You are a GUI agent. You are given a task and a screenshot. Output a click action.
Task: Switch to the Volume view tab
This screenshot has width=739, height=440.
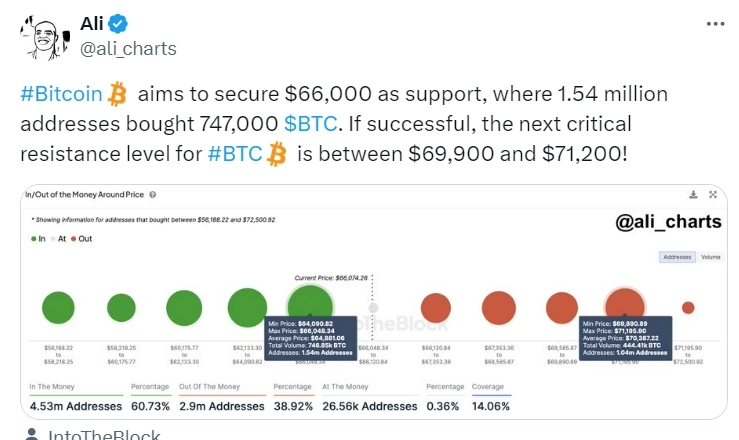709,257
